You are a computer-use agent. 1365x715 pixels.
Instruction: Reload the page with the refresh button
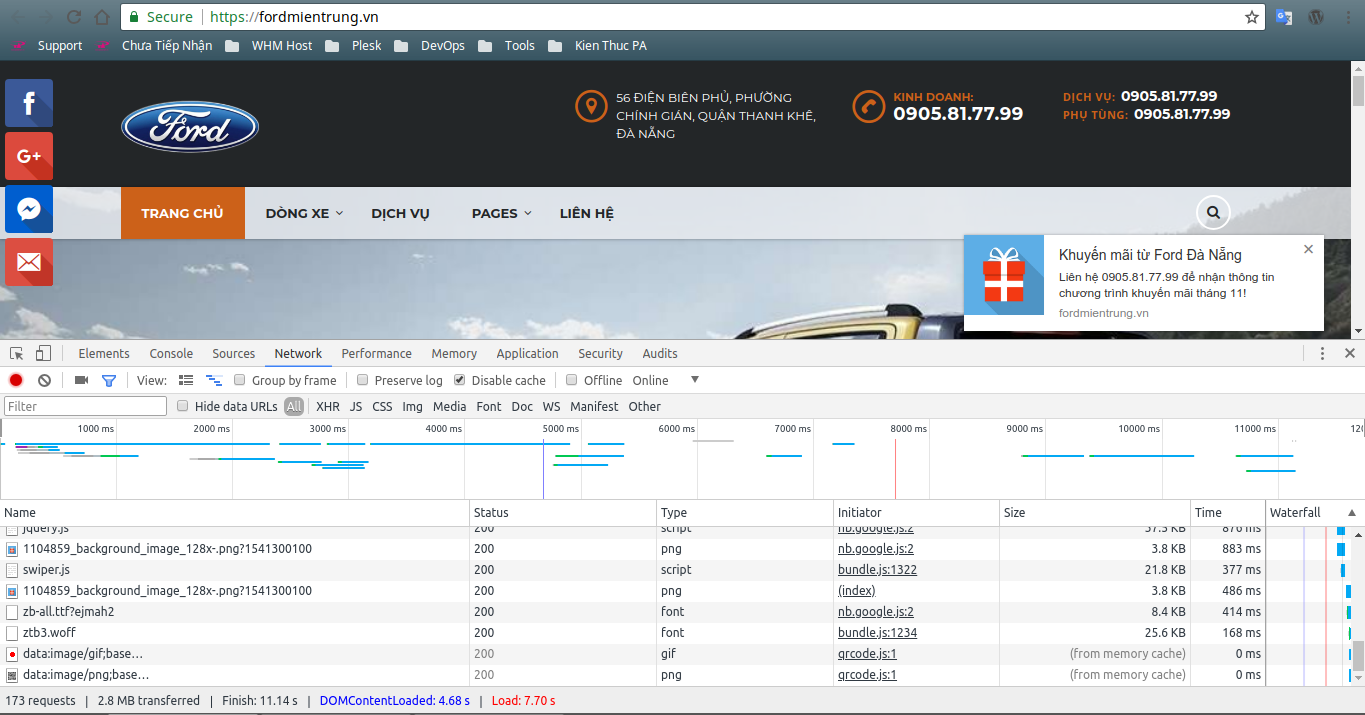[x=74, y=17]
